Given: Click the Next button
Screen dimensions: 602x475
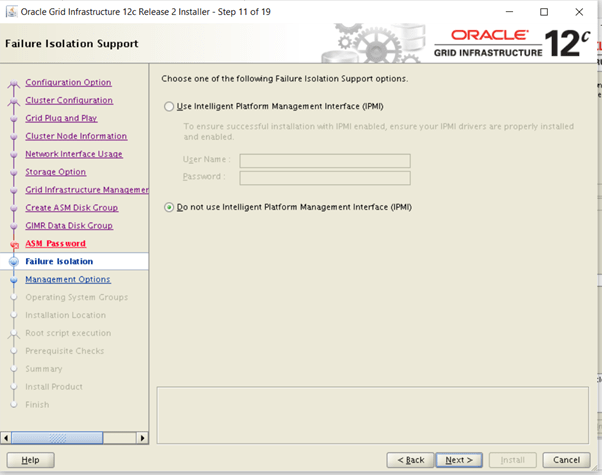Looking at the screenshot, I should tap(458, 459).
